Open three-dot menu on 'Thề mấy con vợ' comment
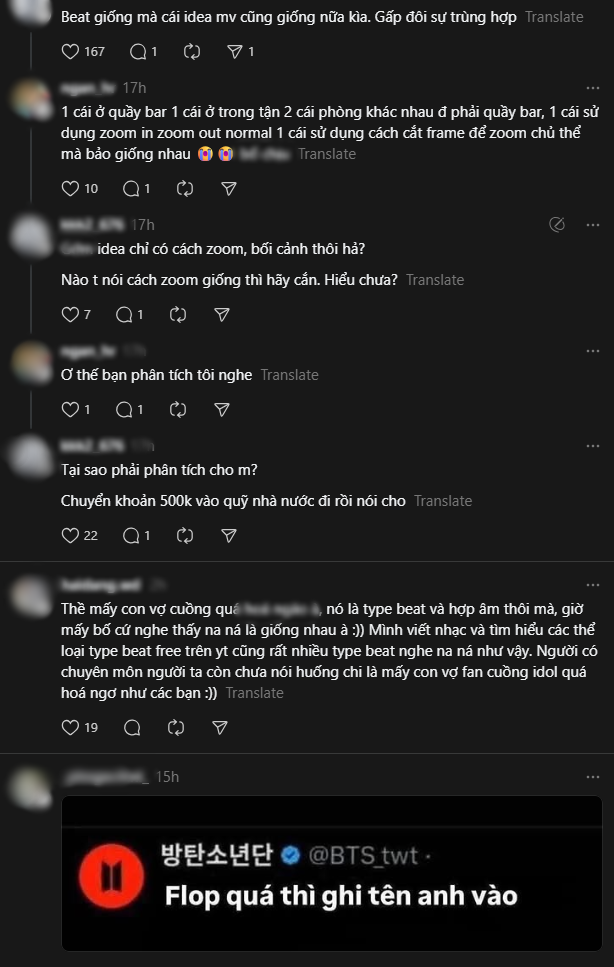The image size is (614, 967). (593, 584)
